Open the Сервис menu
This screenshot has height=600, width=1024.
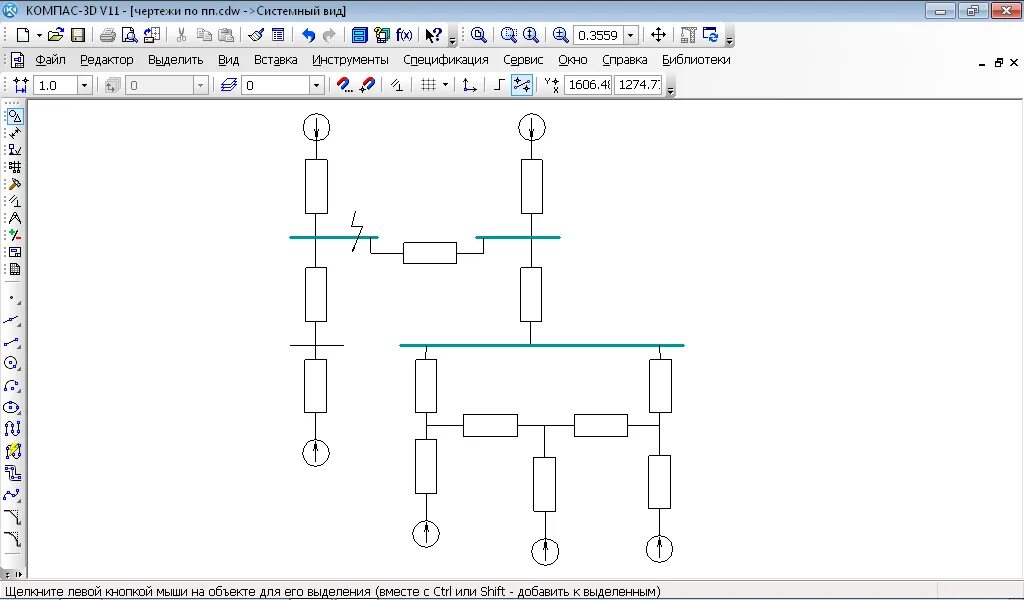tap(523, 59)
